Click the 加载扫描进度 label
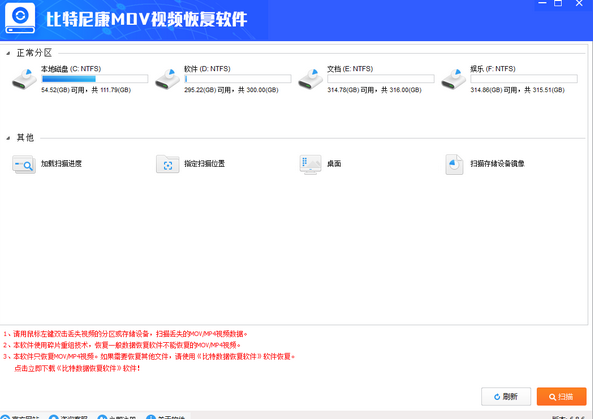The width and height of the screenshot is (597, 419). click(x=61, y=163)
